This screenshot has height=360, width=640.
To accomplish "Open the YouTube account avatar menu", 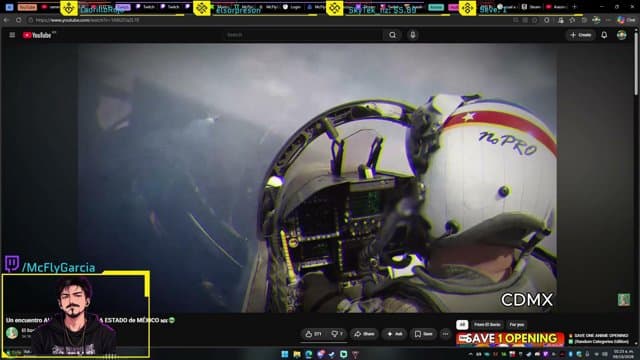I will 622,35.
